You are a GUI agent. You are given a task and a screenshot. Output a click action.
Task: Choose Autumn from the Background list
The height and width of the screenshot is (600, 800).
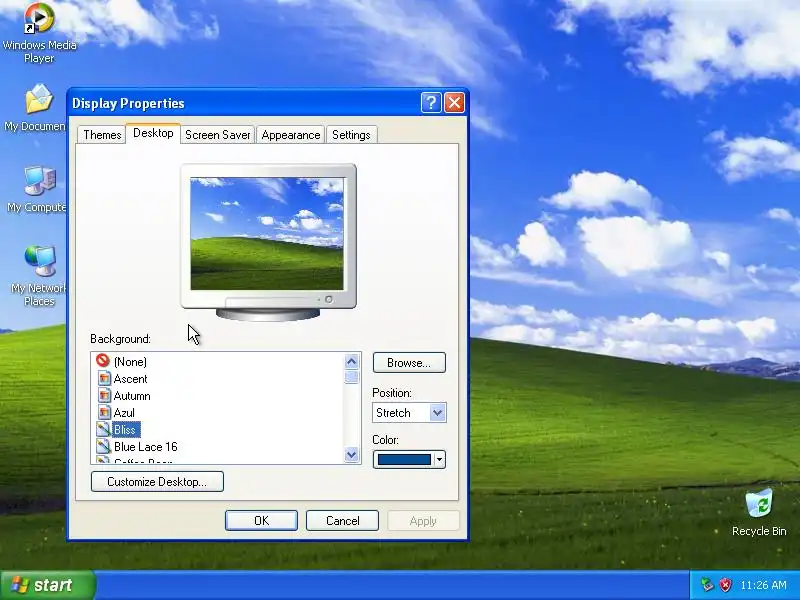(x=132, y=395)
